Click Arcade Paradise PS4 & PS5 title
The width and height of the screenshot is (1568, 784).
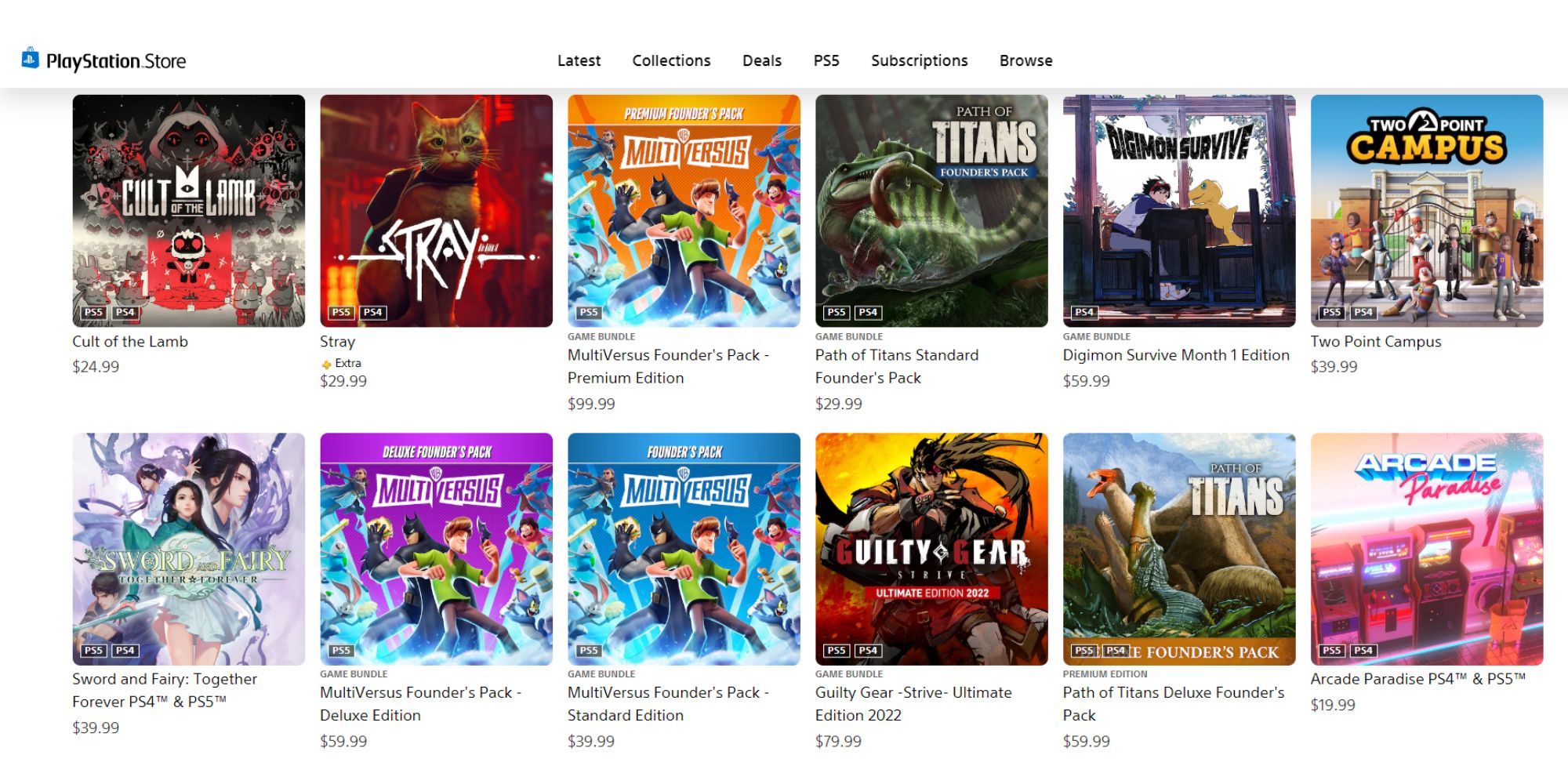tap(1418, 679)
